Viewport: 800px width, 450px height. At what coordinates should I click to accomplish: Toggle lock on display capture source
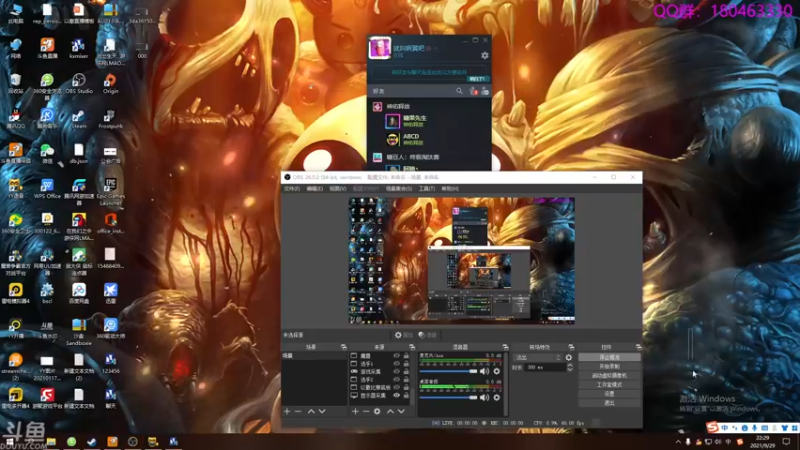pos(406,395)
